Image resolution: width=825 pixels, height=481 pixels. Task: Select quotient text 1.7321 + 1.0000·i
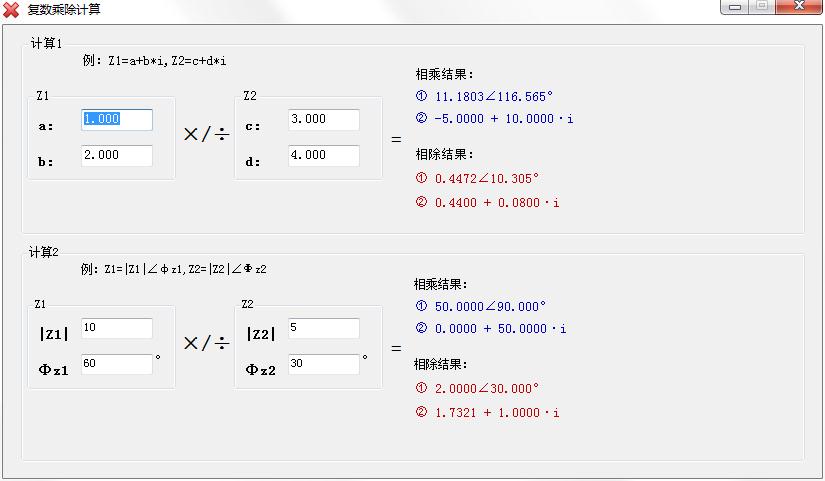496,413
